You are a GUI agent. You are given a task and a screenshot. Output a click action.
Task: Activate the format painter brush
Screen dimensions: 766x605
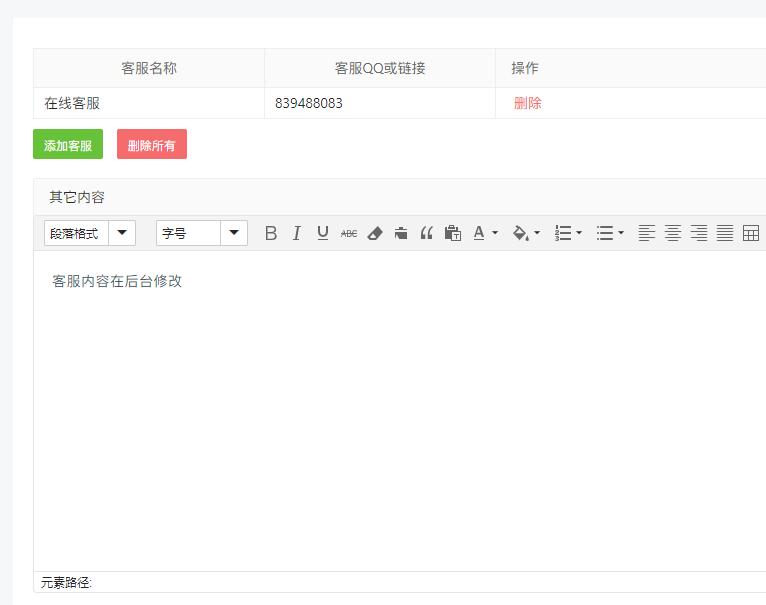pos(401,233)
